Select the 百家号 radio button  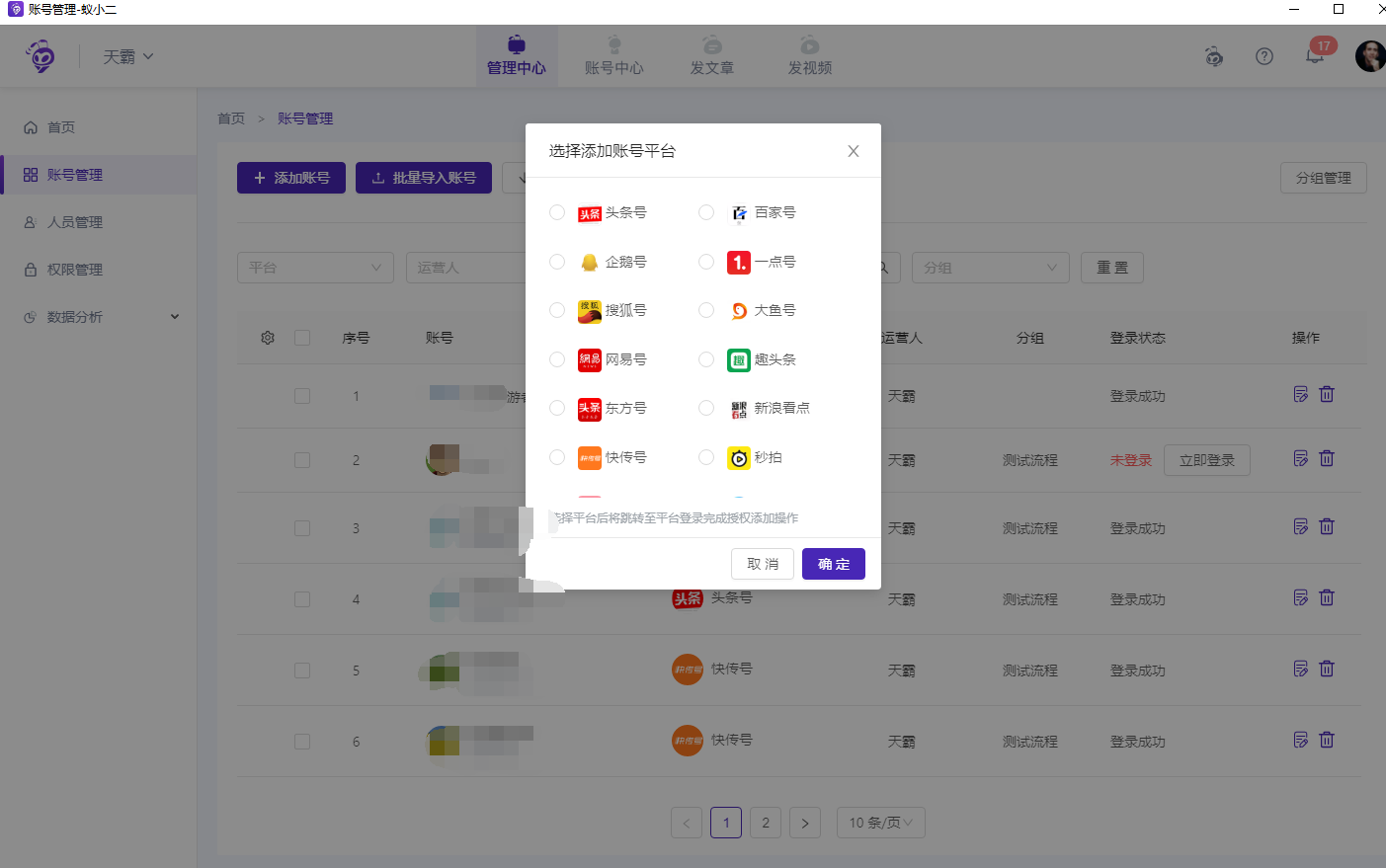tap(706, 212)
